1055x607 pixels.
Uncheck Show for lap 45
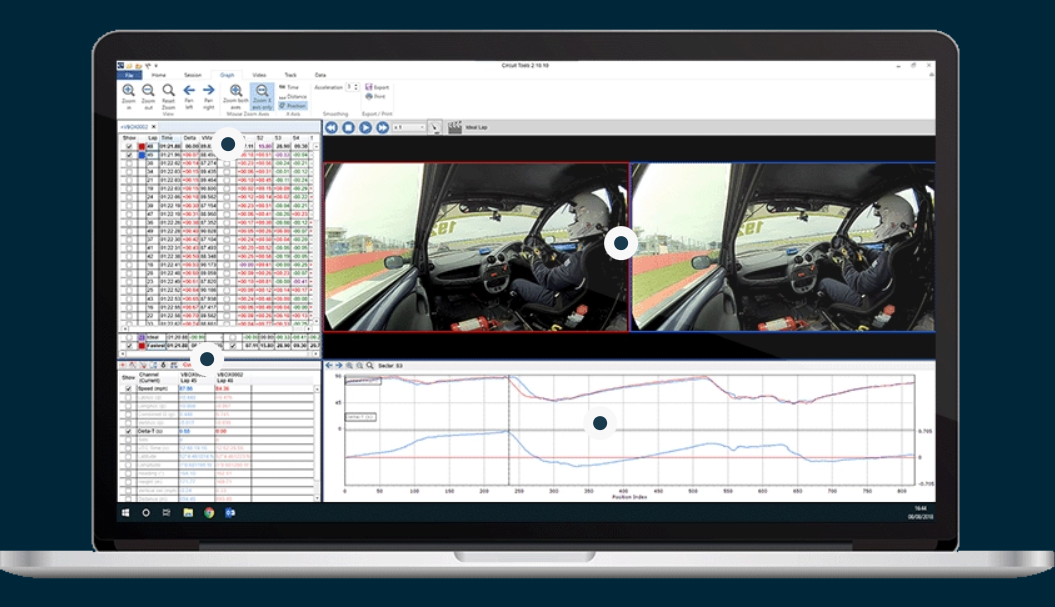129,155
